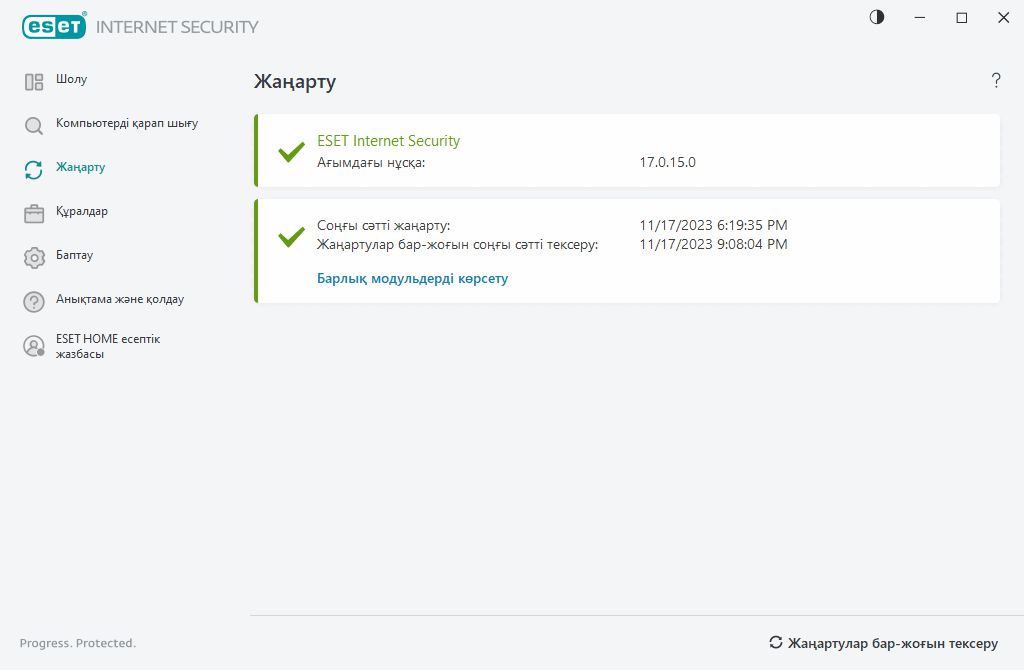This screenshot has width=1024, height=670.
Task: Click the green checkmark beside last update
Action: tap(291, 237)
